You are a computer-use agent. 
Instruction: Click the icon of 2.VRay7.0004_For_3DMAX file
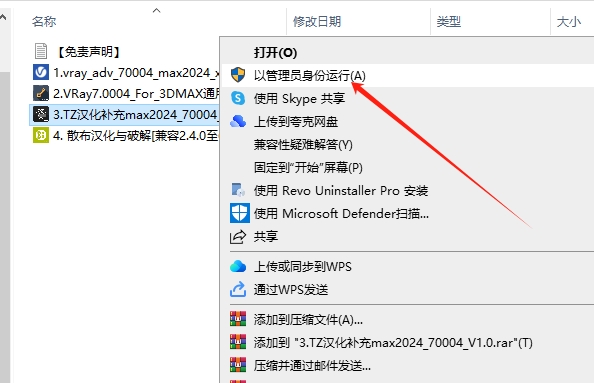pos(41,93)
